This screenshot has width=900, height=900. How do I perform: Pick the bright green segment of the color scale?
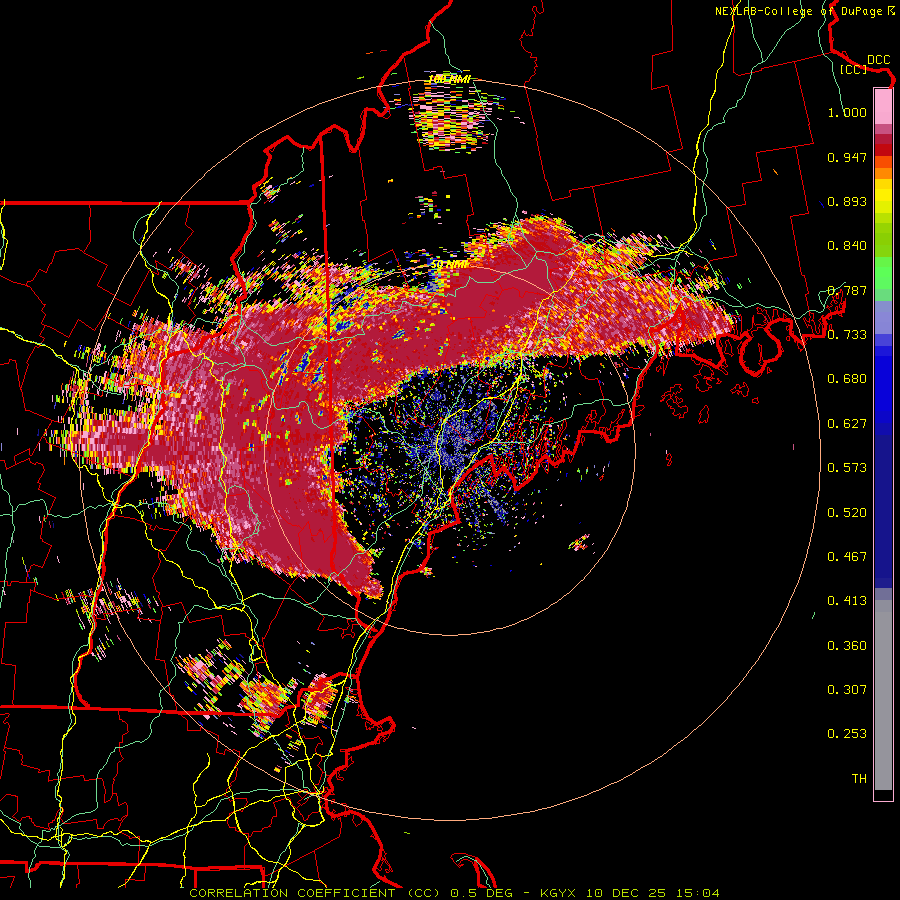[x=883, y=273]
